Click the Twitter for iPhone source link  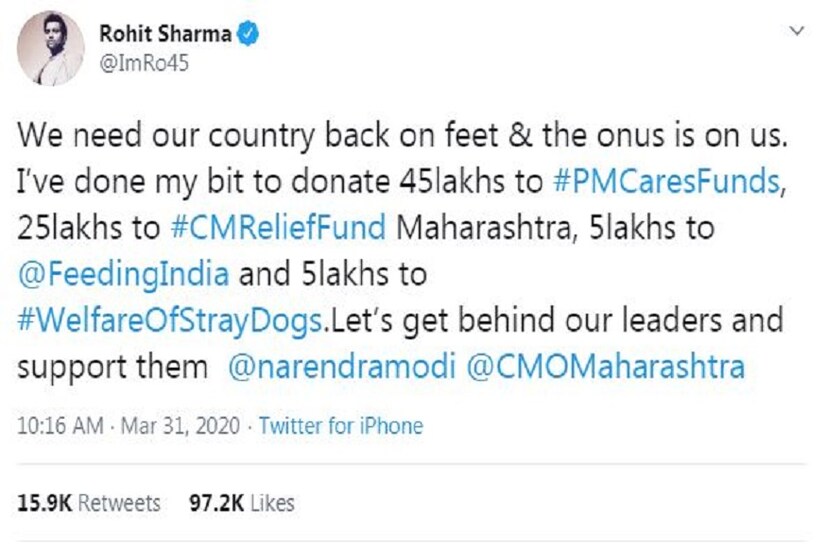click(x=341, y=426)
